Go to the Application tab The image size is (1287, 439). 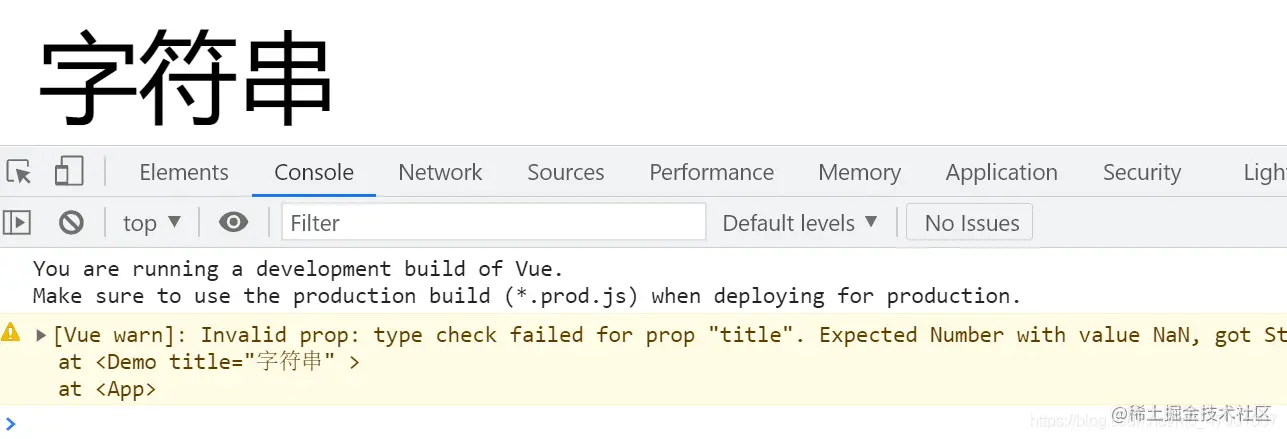[x=1001, y=172]
